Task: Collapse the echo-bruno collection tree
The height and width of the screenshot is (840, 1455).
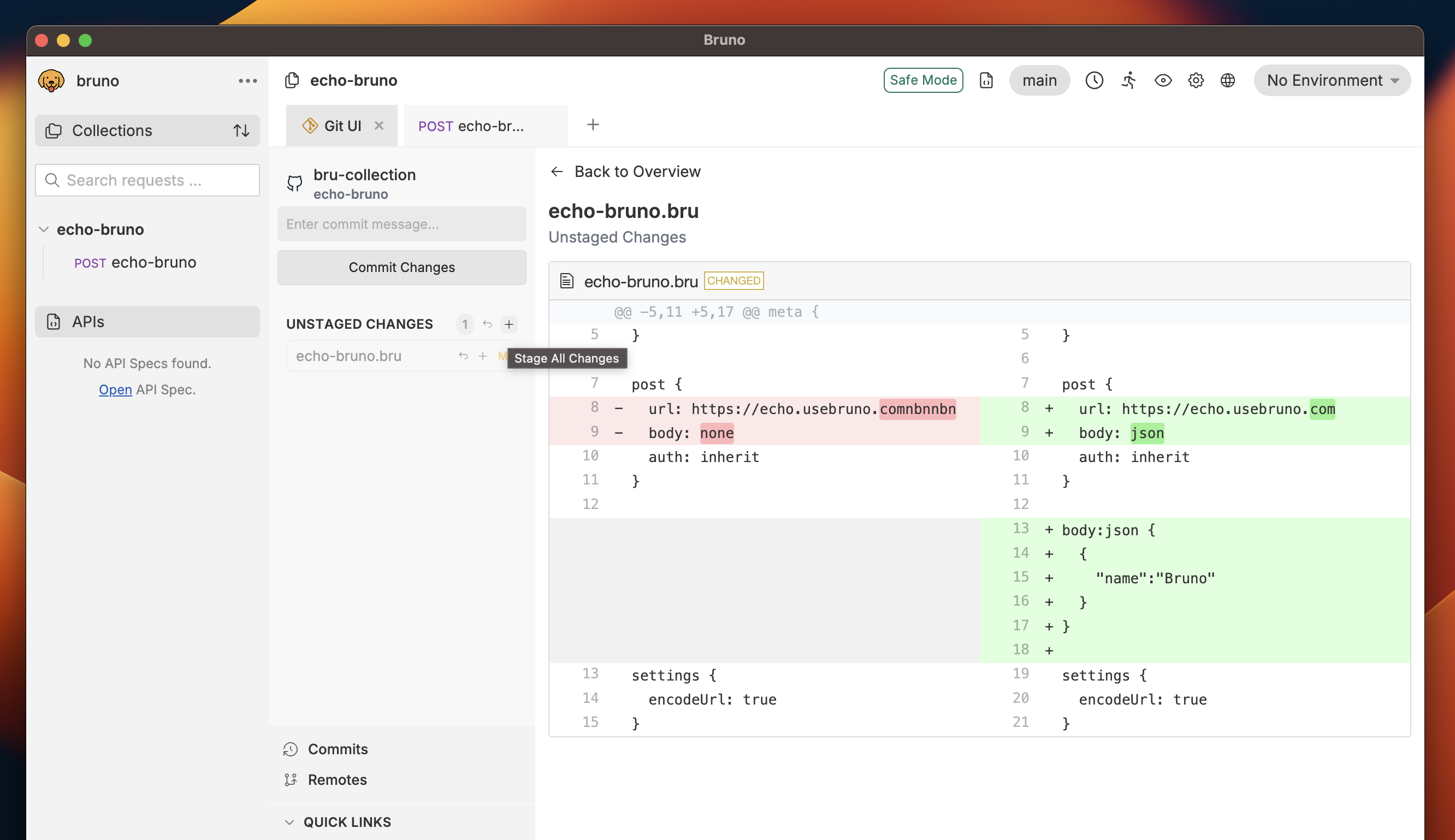Action: tap(44, 229)
